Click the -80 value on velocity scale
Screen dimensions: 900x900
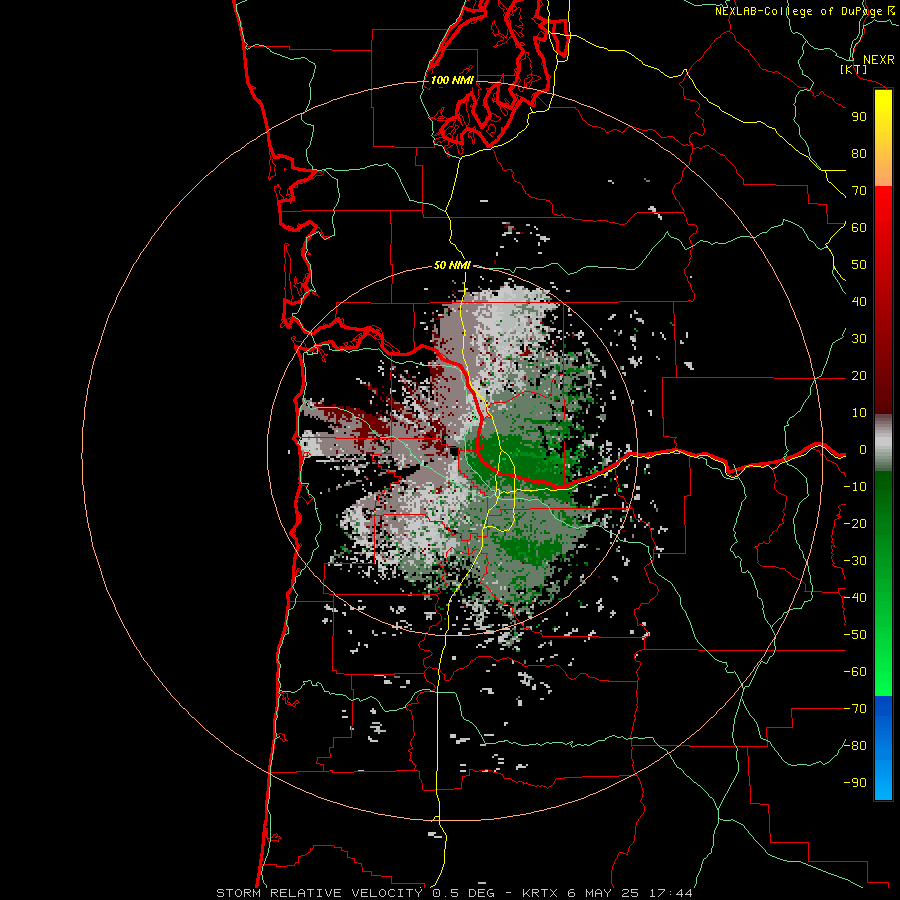855,746
